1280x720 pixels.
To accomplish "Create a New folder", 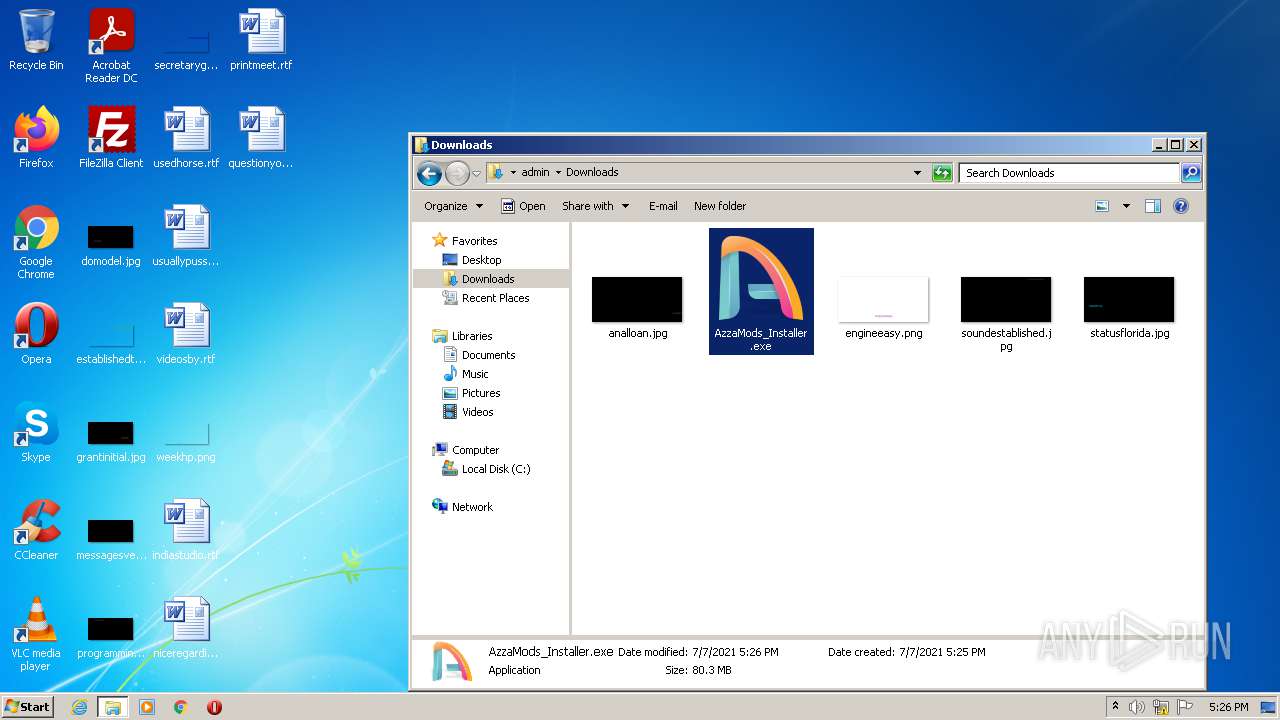I will click(x=720, y=206).
